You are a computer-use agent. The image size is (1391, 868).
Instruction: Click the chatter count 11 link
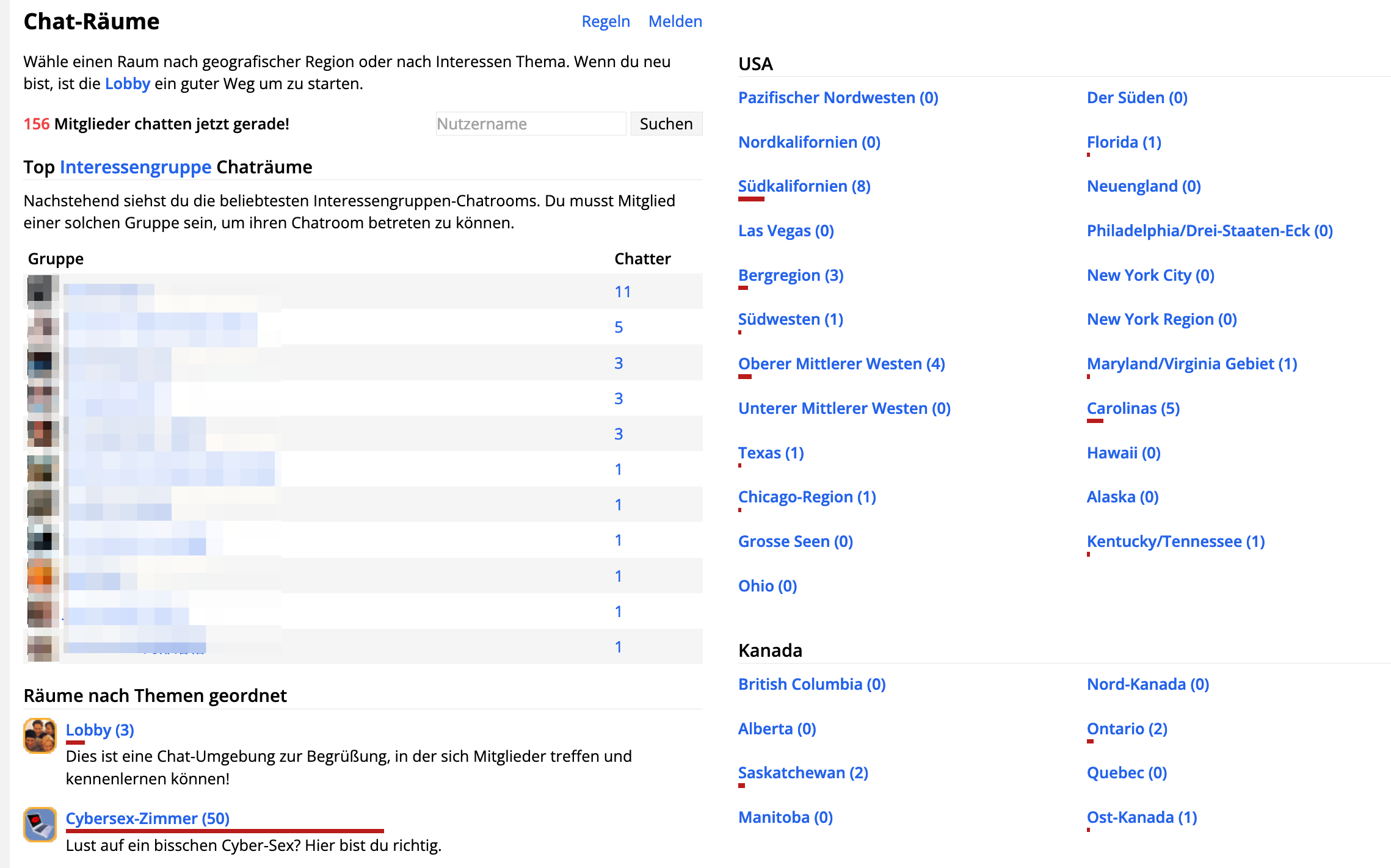(622, 292)
